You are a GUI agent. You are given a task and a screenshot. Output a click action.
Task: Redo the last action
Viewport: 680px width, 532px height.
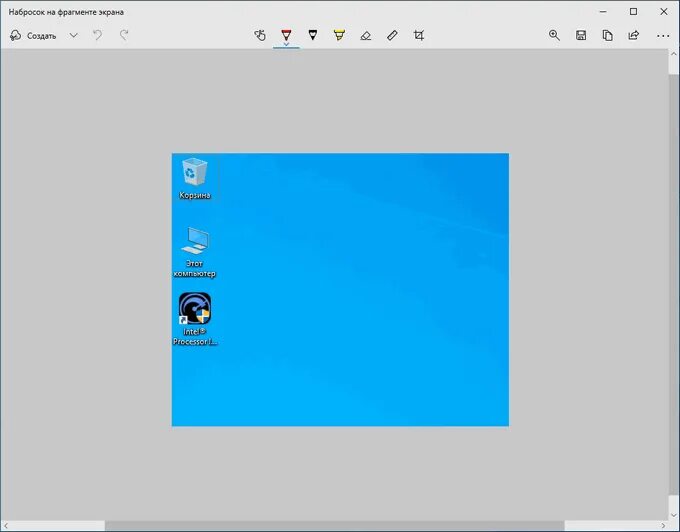click(x=124, y=36)
